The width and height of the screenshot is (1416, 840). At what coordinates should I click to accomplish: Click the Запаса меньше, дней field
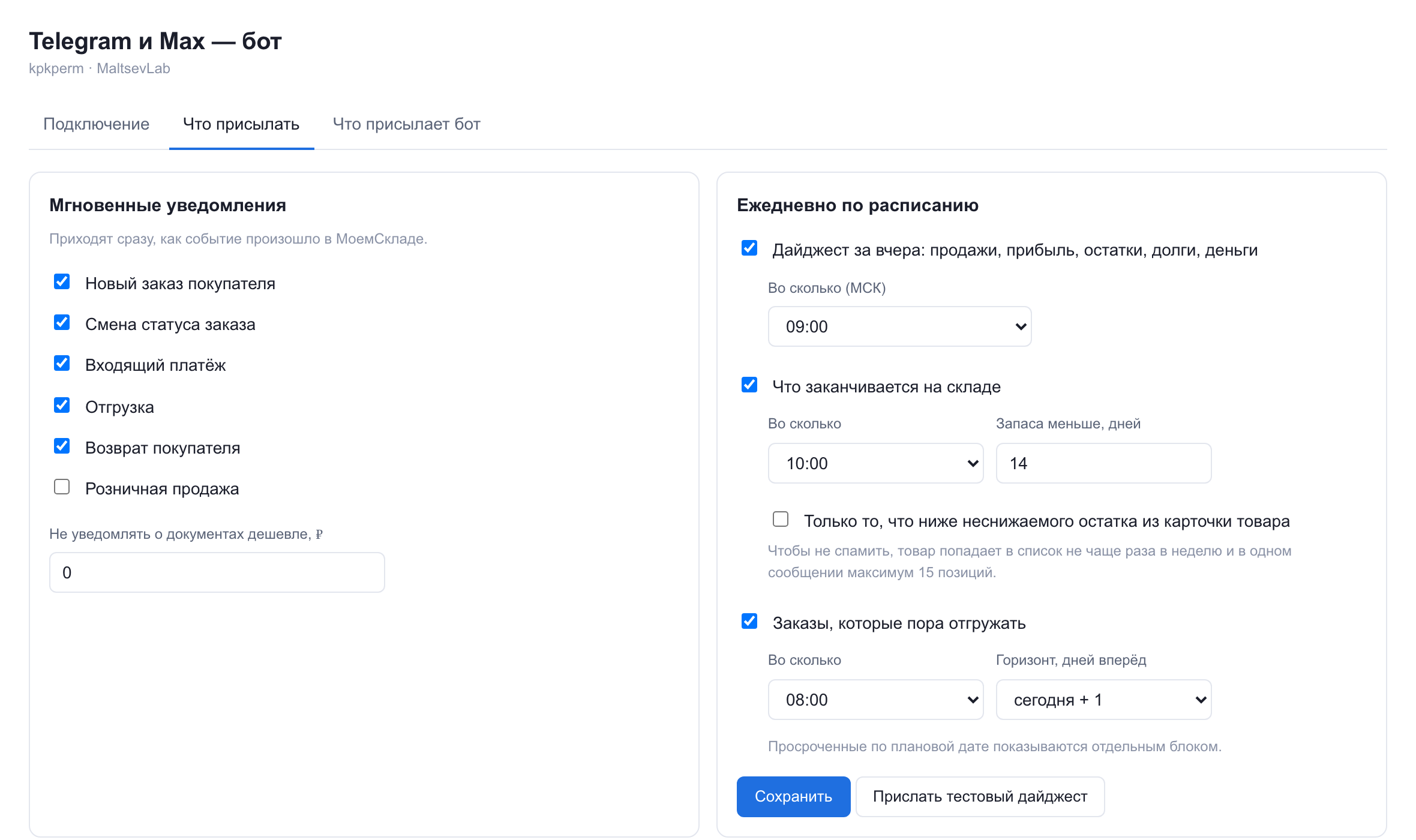pyautogui.click(x=1104, y=463)
